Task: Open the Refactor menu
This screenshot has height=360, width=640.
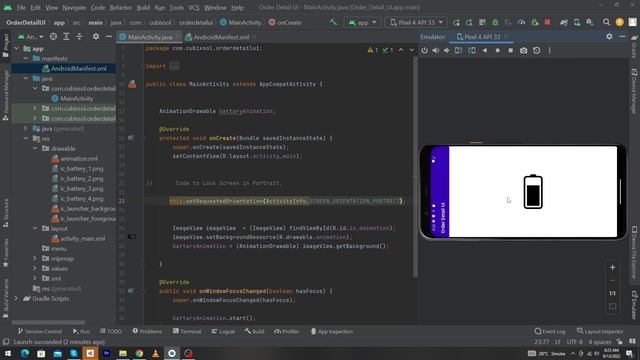Action: 120,7
